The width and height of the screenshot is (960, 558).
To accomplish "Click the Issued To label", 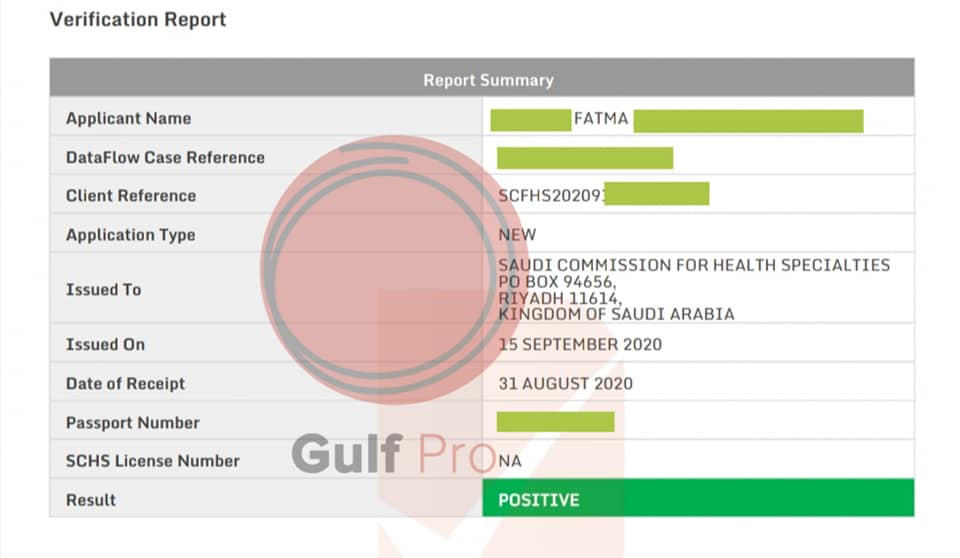I will [x=103, y=290].
